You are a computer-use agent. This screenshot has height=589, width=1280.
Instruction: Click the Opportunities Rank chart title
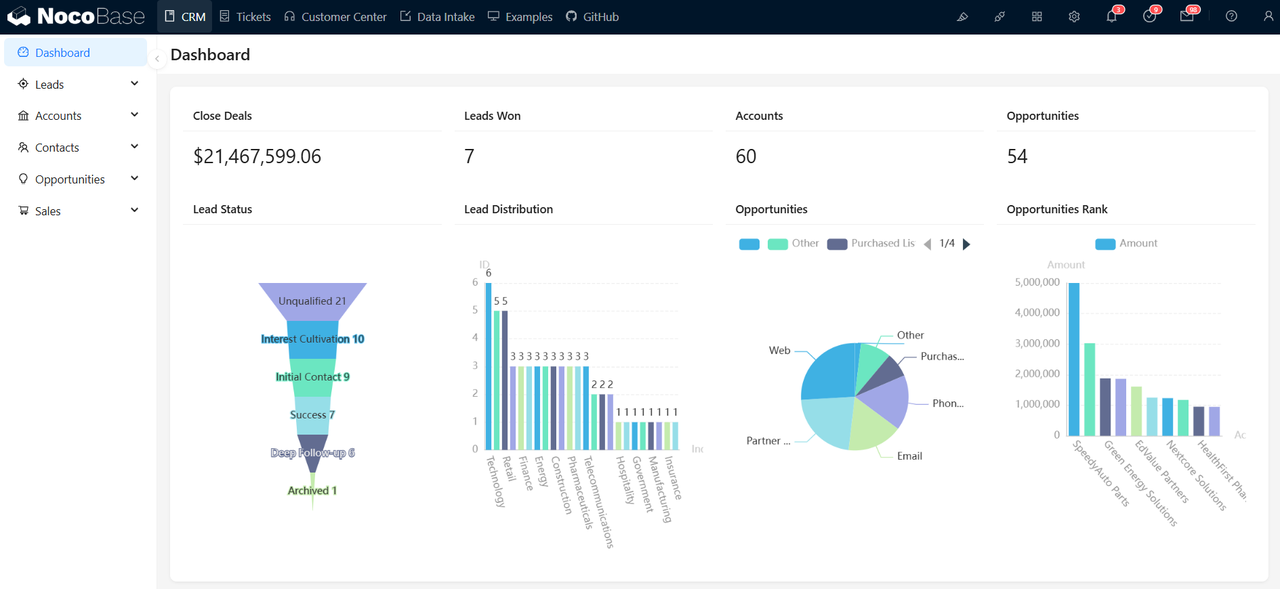[x=1057, y=210]
